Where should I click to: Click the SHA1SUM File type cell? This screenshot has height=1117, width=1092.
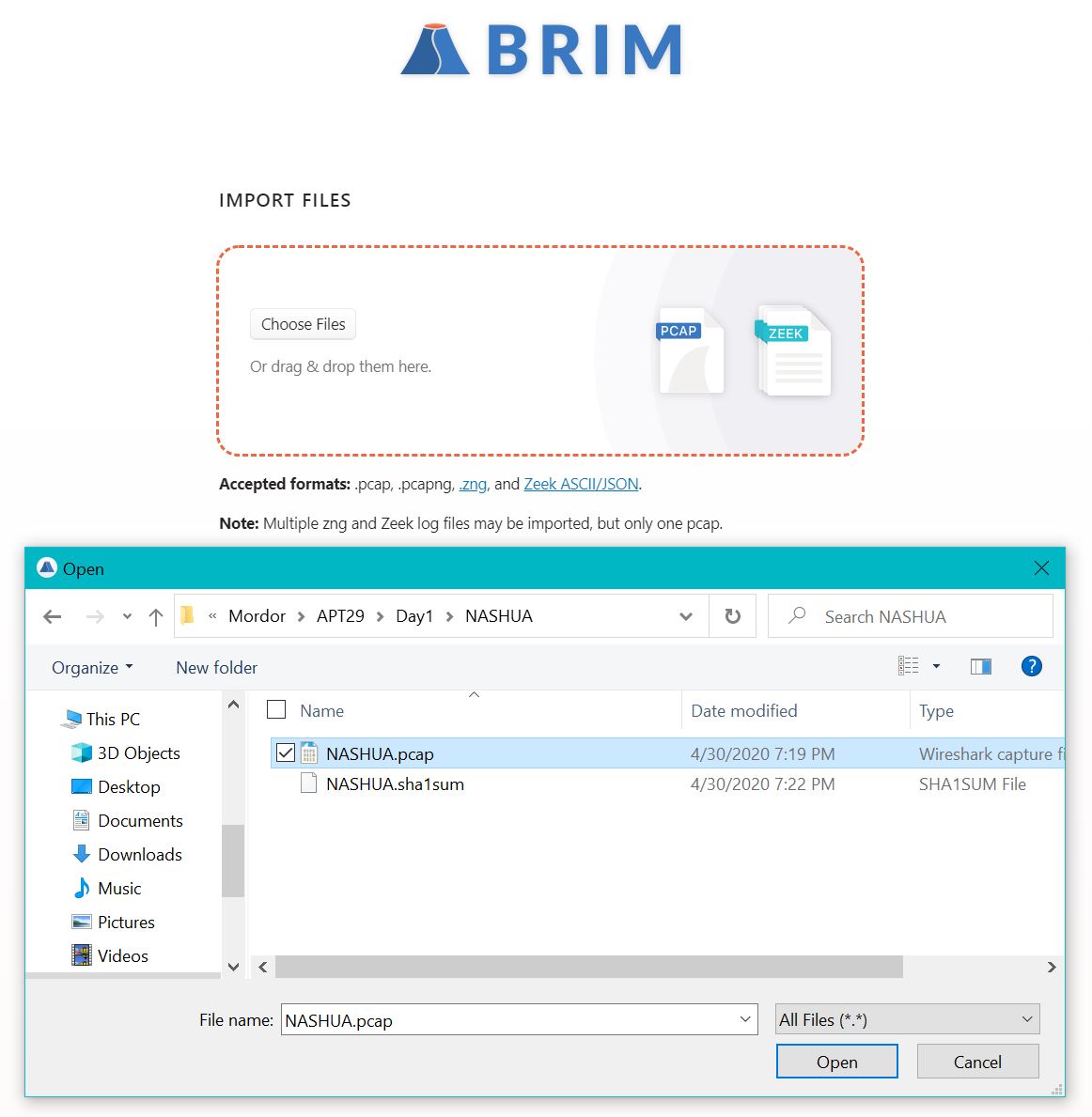pyautogui.click(x=973, y=783)
